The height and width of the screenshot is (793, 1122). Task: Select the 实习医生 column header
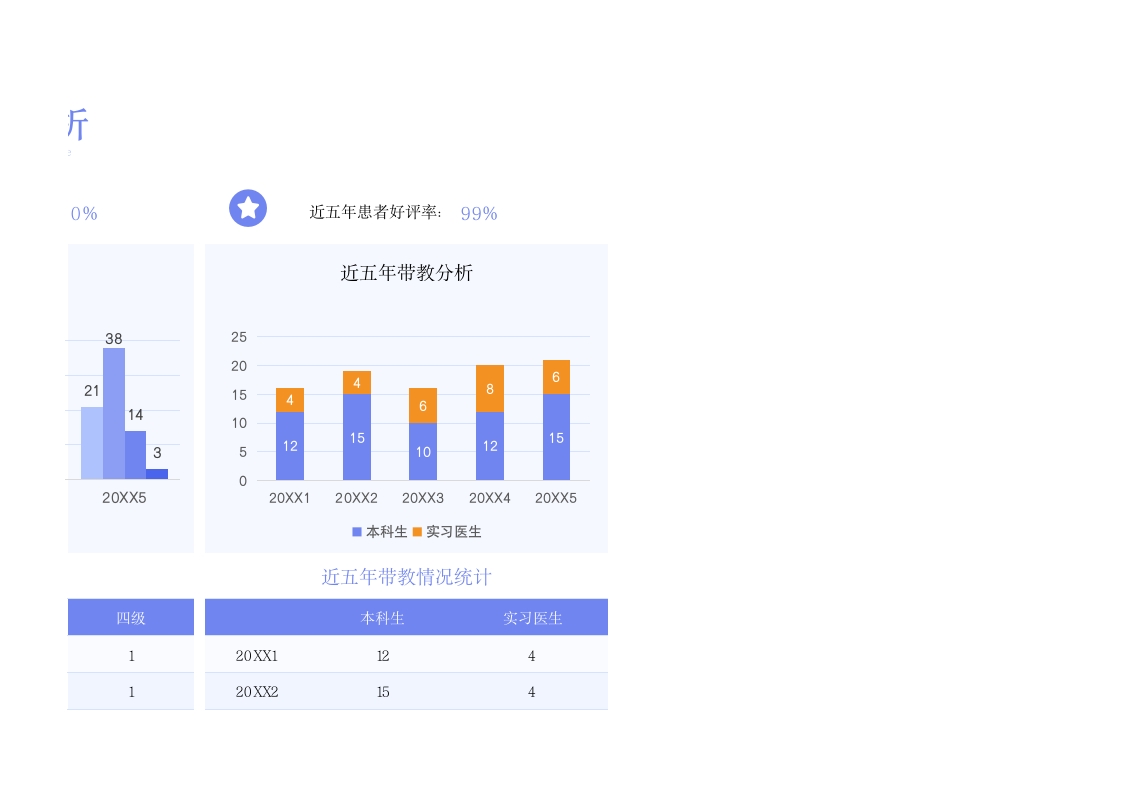531,617
